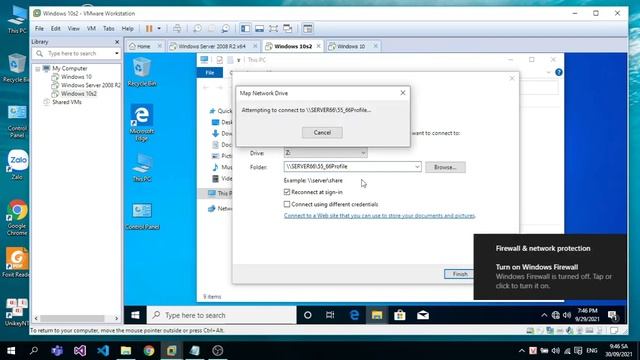Open the VMware View menu
This screenshot has width=640, height=360.
pos(73,29)
